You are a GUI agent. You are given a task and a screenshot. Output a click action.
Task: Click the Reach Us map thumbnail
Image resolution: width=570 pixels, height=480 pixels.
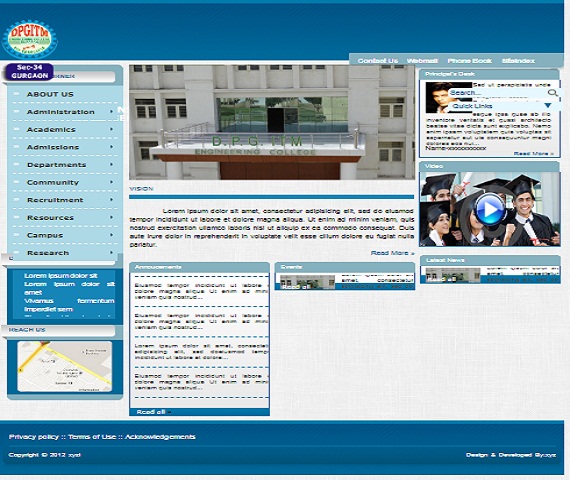pos(65,366)
